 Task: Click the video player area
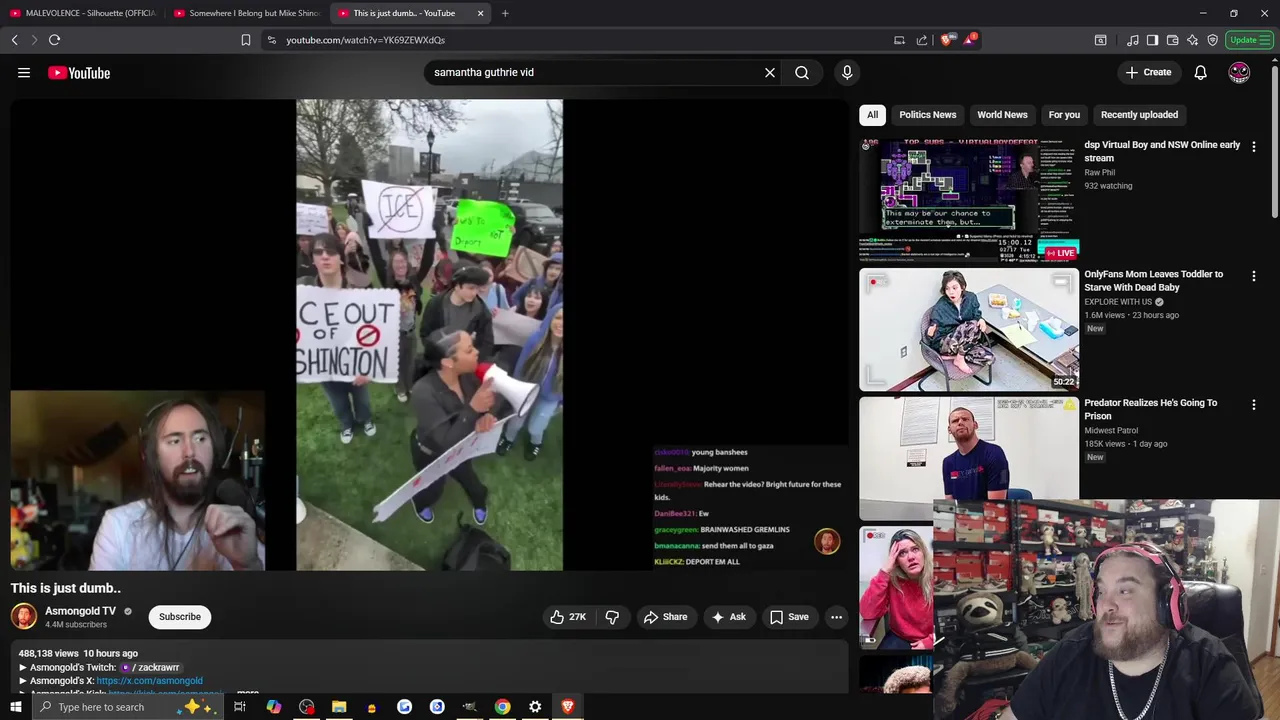(429, 335)
